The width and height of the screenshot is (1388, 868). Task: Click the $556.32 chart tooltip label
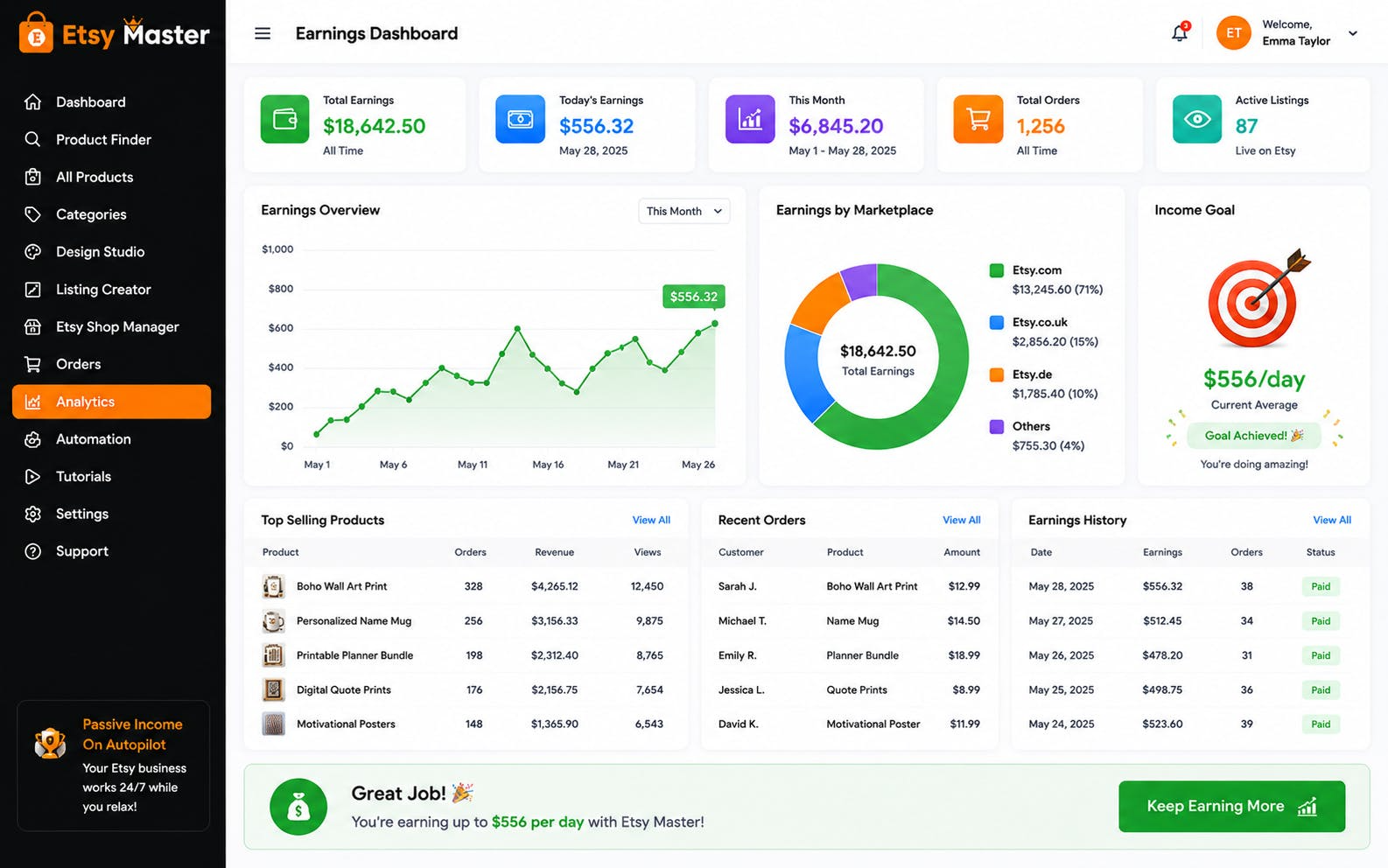click(x=693, y=297)
